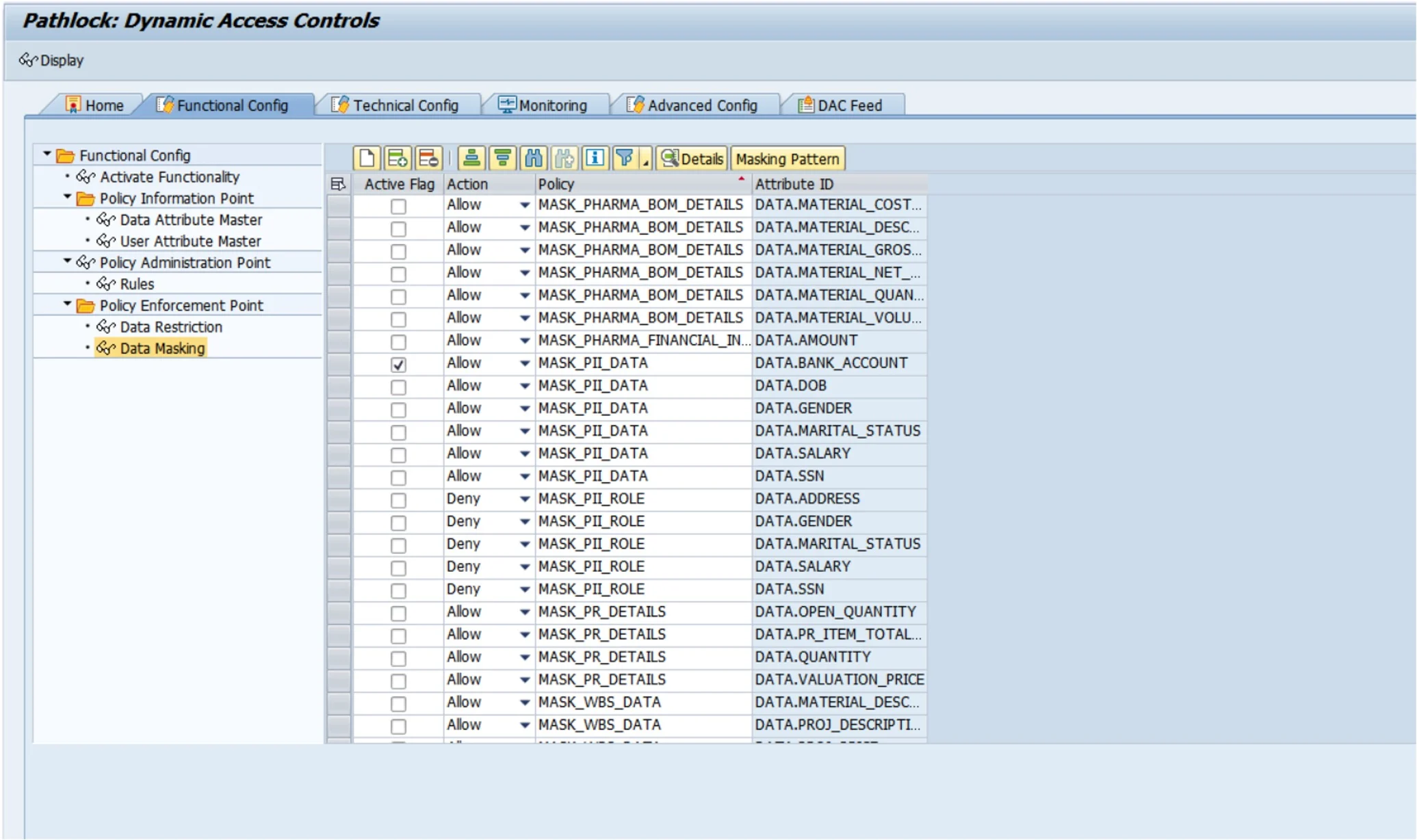
Task: Collapse the Policy Enforcement Point node
Action: [67, 304]
